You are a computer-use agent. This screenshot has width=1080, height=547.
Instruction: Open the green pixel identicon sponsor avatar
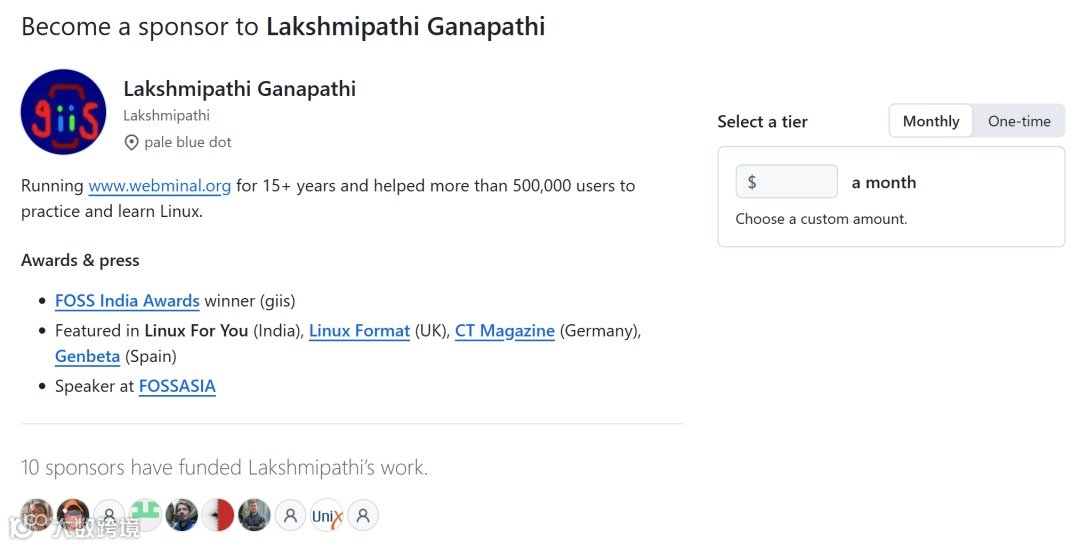(146, 516)
